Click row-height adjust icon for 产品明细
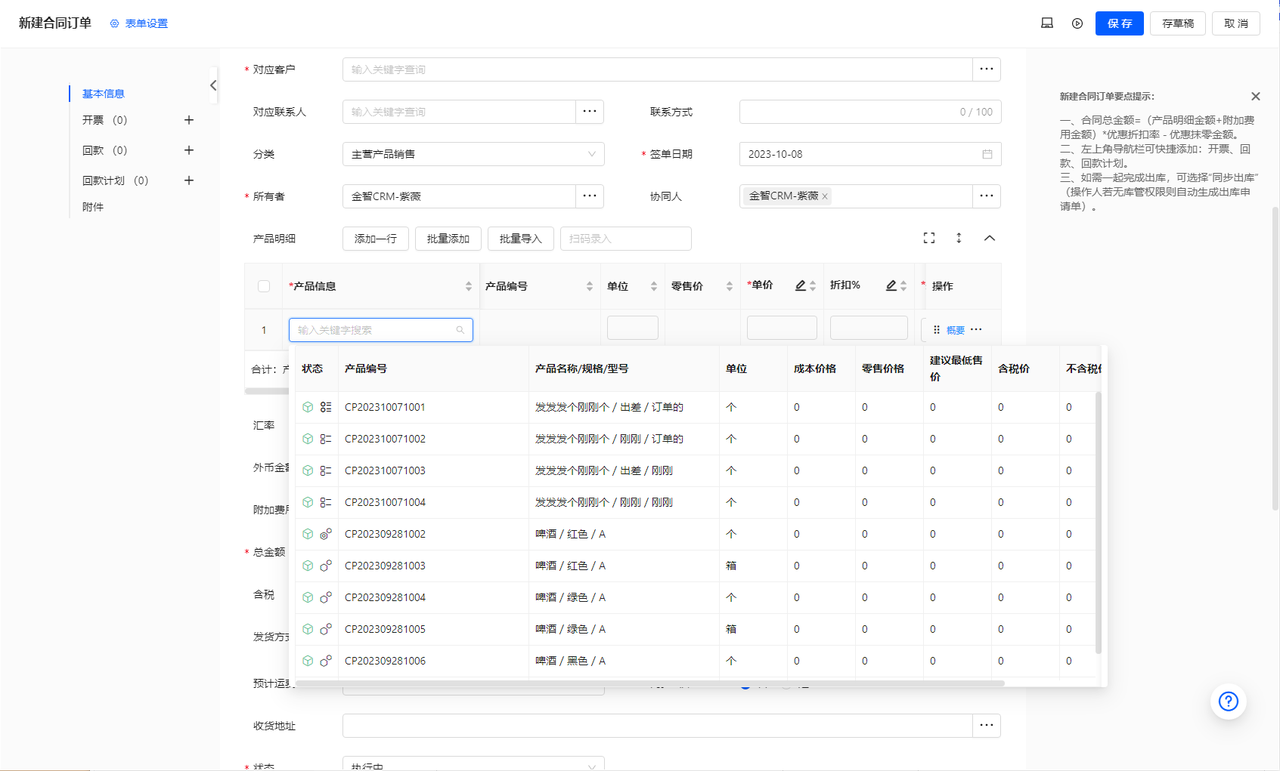 959,238
